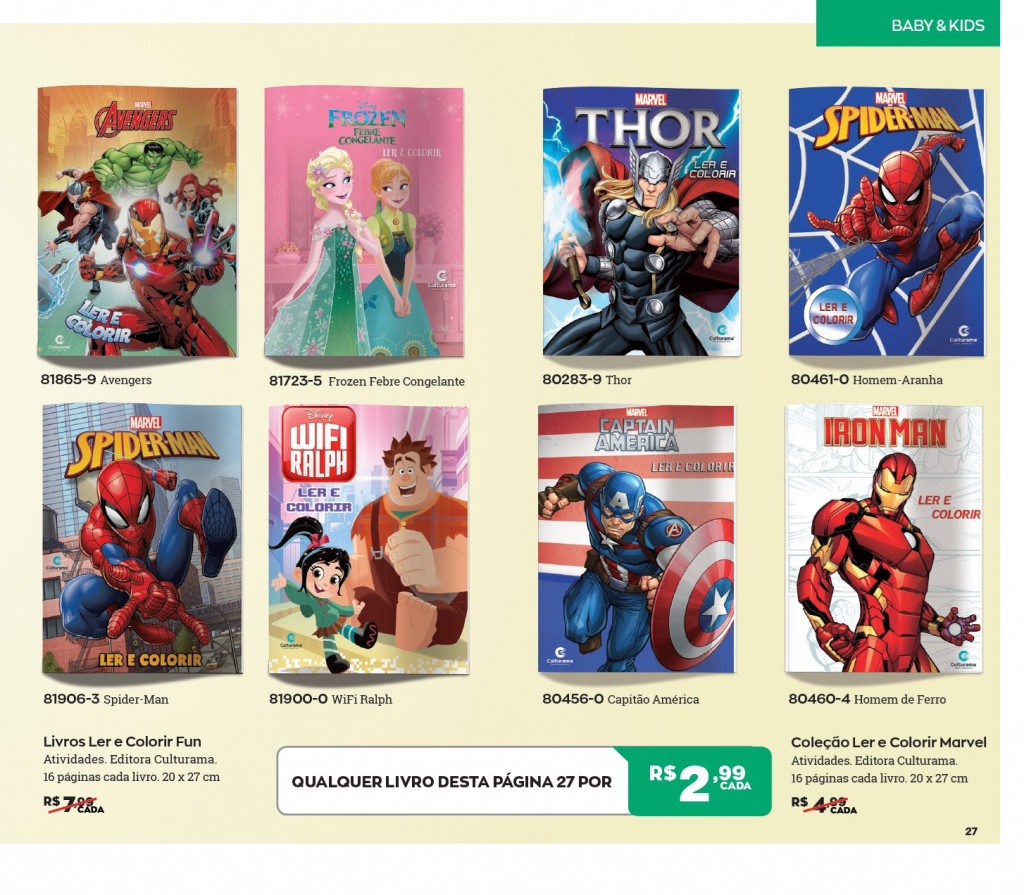Click the Captain America book cover
The image size is (1024, 895).
click(x=636, y=539)
